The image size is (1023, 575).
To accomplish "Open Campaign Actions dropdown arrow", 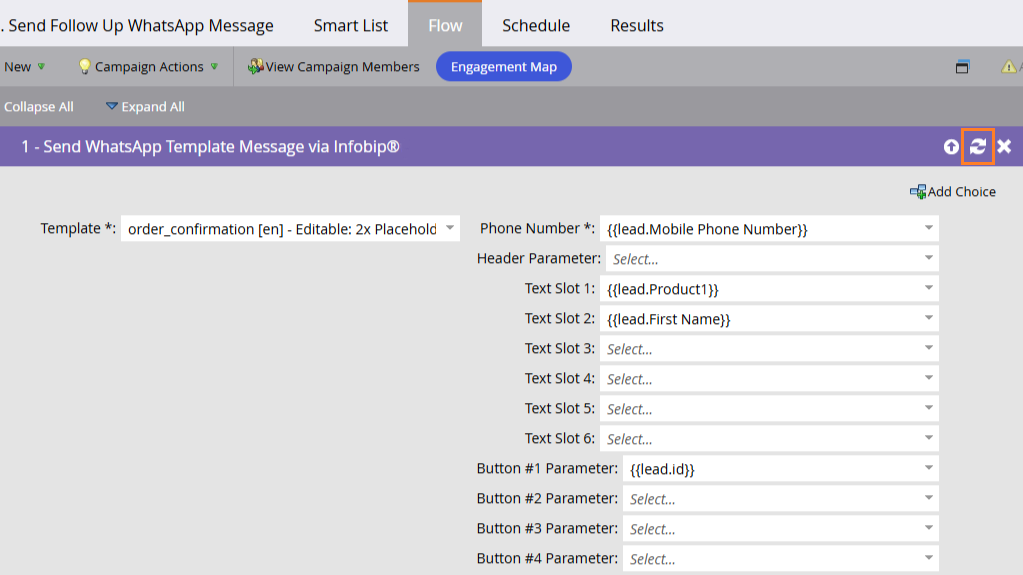I will pyautogui.click(x=214, y=67).
